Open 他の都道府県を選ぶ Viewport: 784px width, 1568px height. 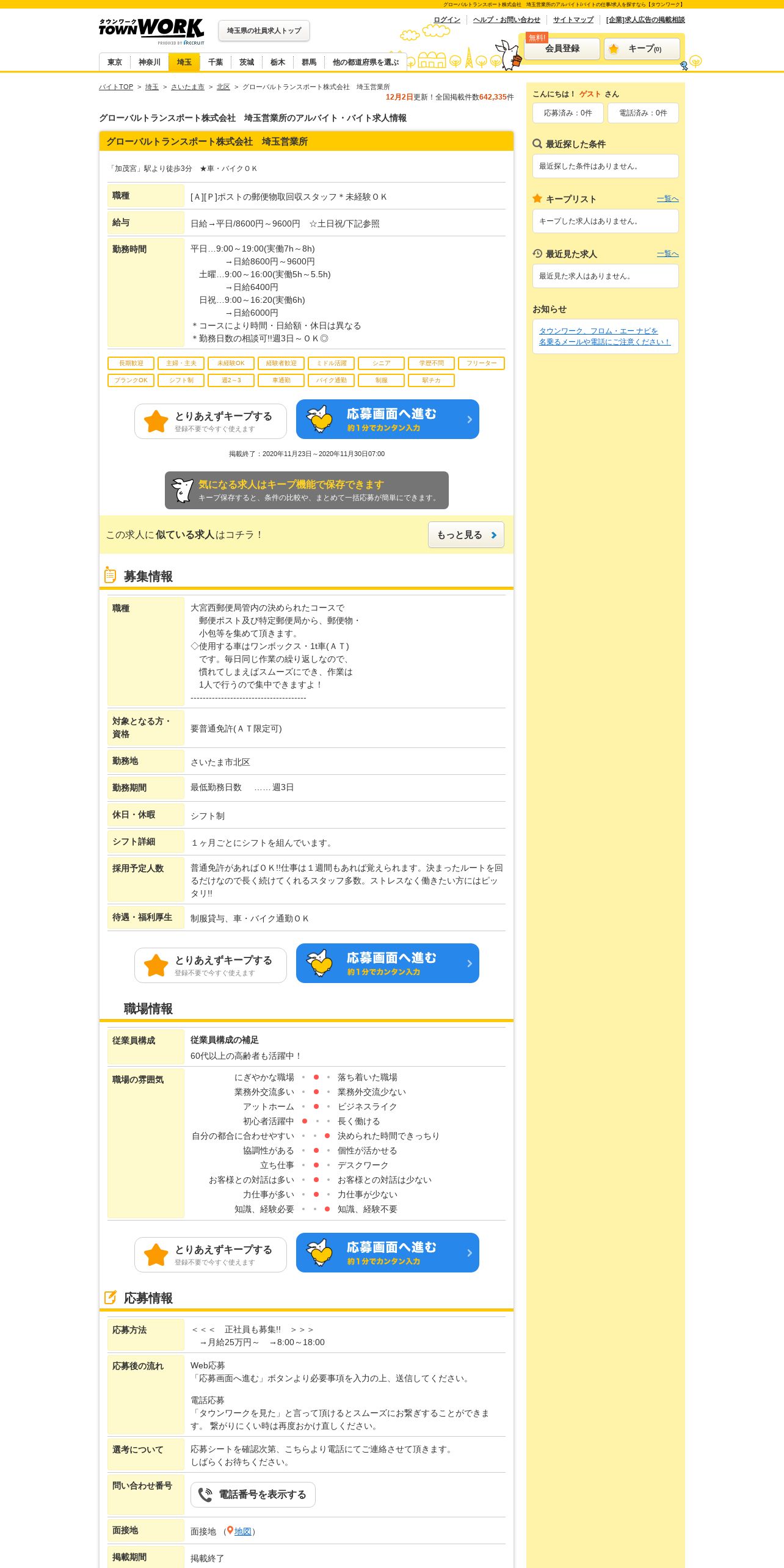click(366, 62)
